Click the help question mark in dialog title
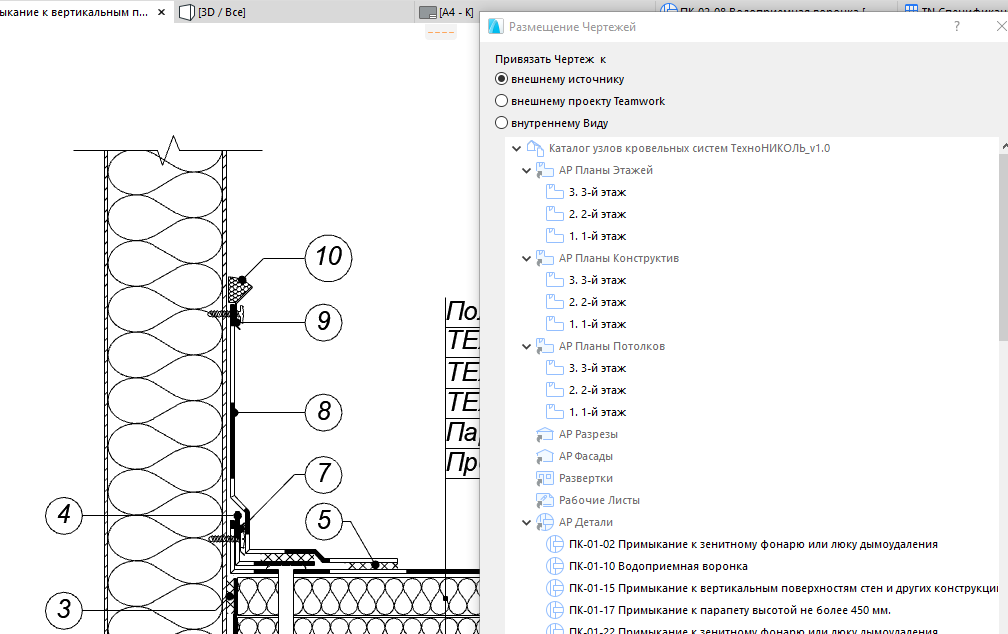 click(x=958, y=27)
